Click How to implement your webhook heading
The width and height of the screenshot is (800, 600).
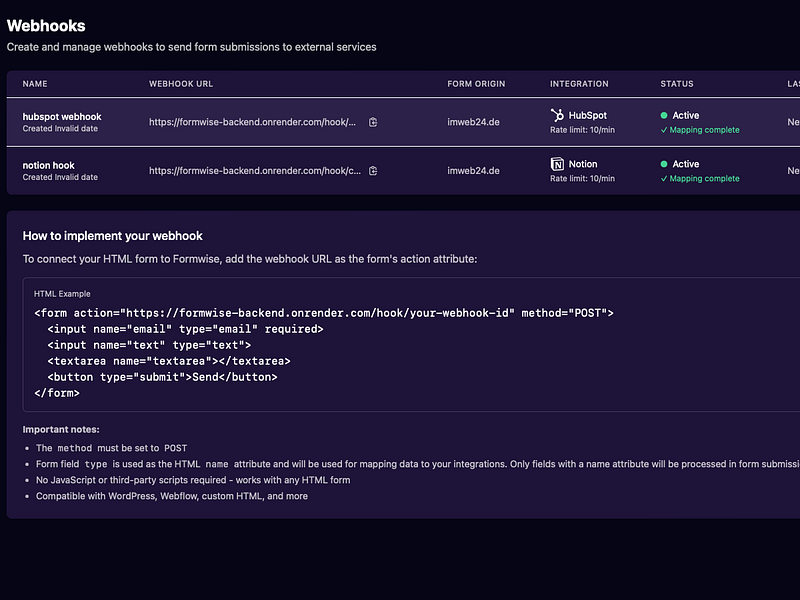click(112, 236)
